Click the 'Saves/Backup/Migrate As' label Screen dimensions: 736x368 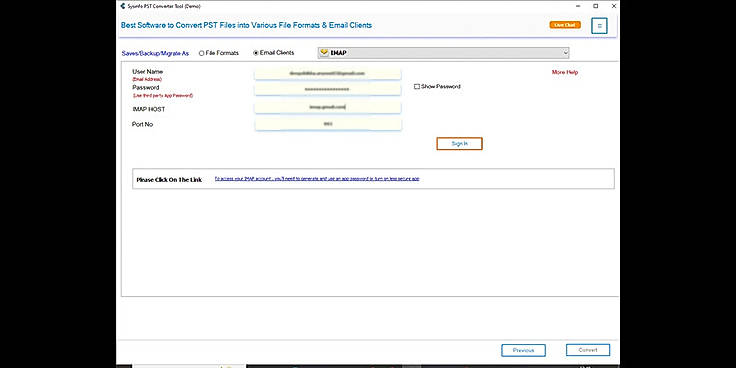click(x=155, y=54)
